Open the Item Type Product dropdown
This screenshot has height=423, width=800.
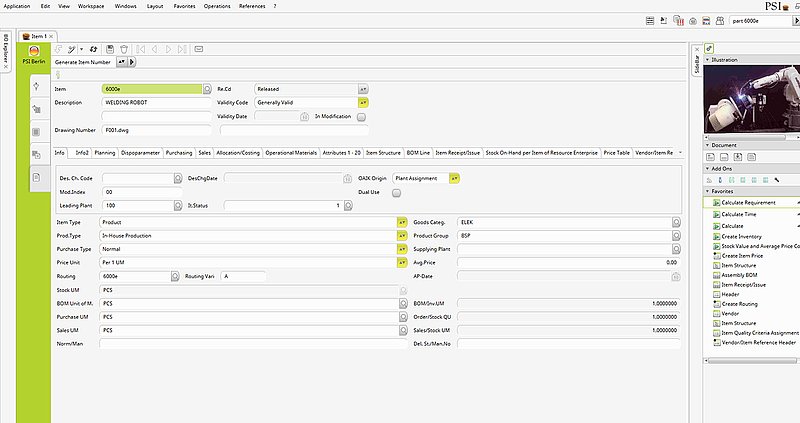(402, 222)
